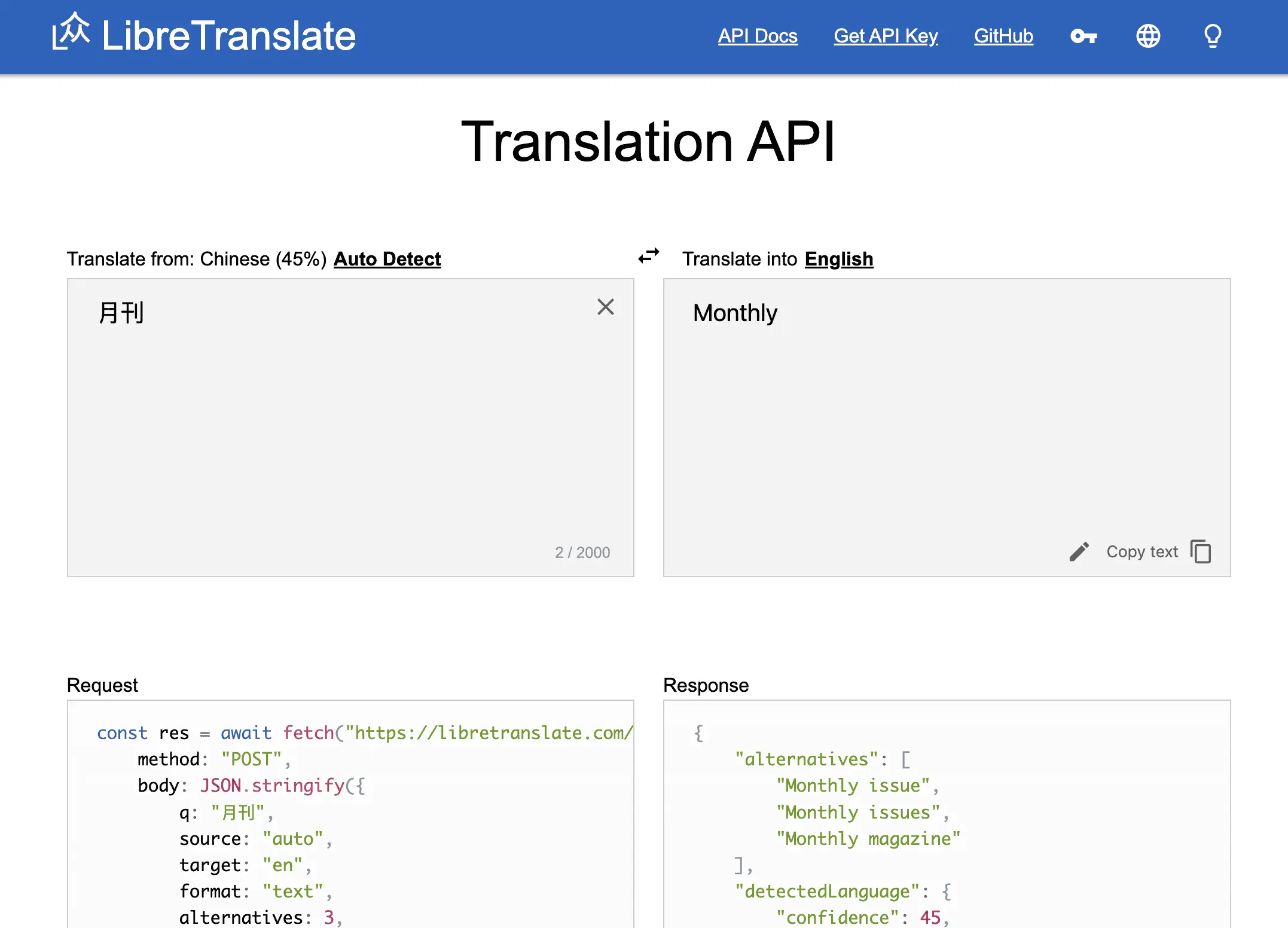
Task: Click the light/dark mode toggle icon
Action: (1213, 36)
